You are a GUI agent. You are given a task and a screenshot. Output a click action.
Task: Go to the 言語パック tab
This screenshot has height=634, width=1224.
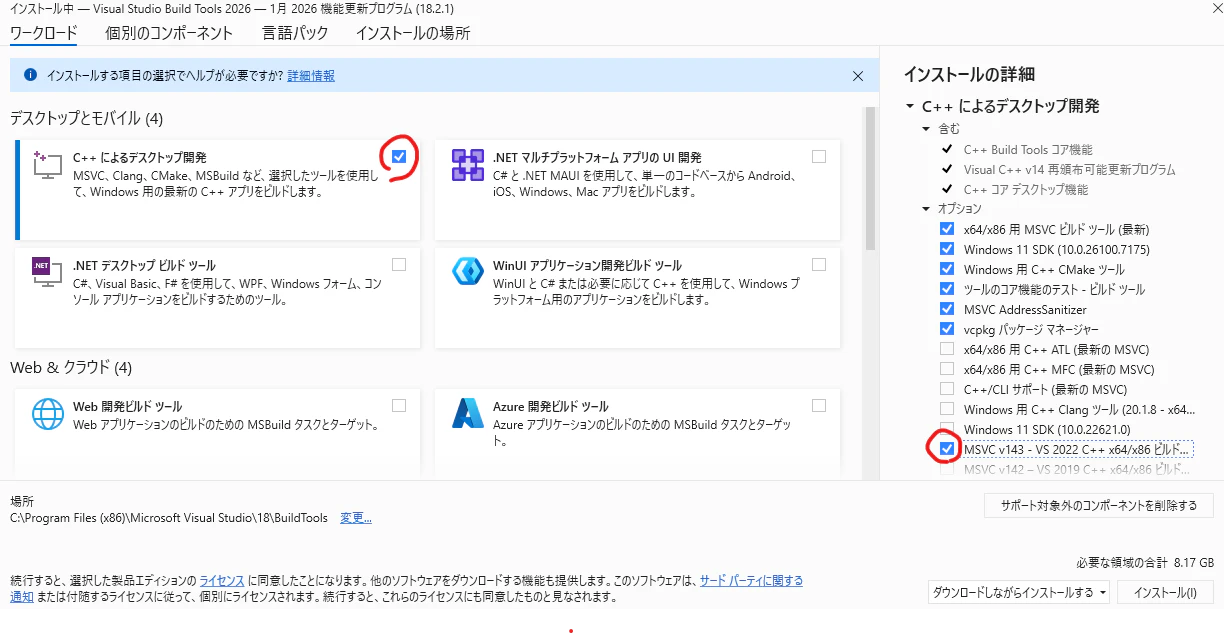point(295,33)
